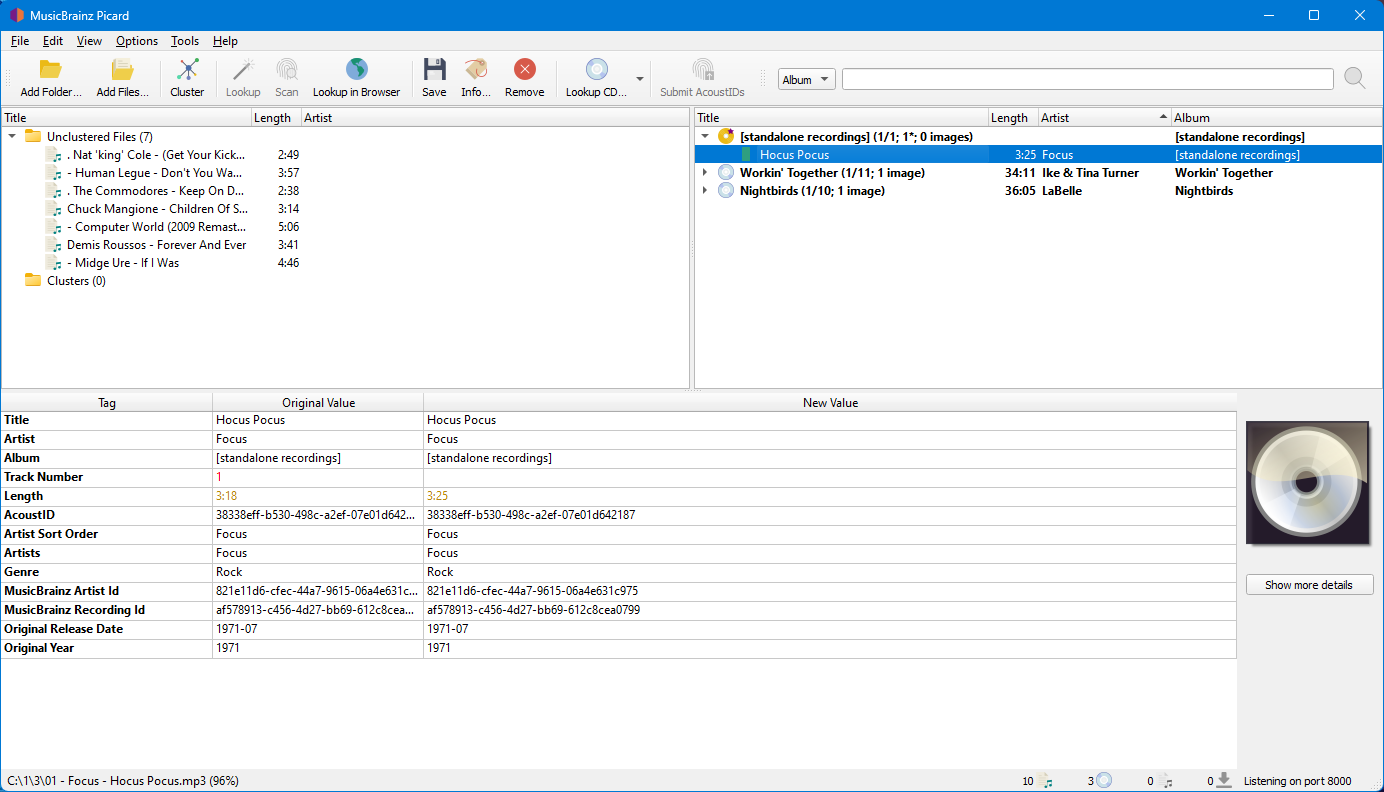
Task: Click the AcoustID new value cell
Action: pos(830,514)
